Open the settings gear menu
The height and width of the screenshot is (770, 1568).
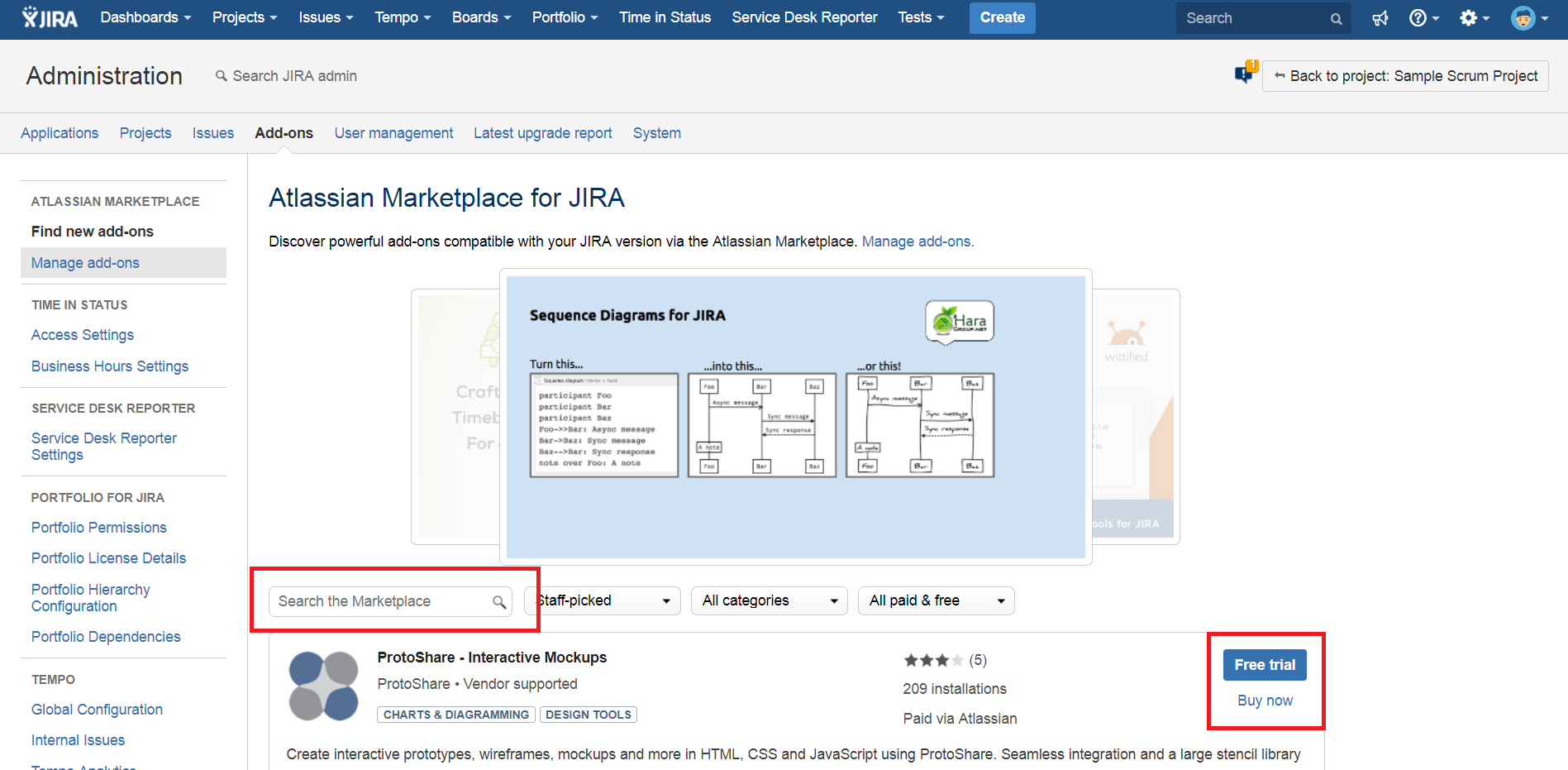click(x=1473, y=18)
